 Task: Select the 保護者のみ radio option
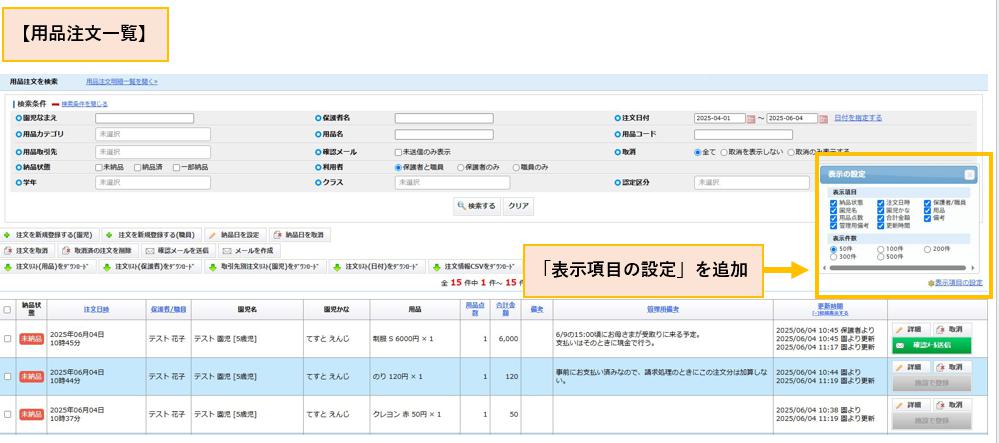(x=461, y=167)
